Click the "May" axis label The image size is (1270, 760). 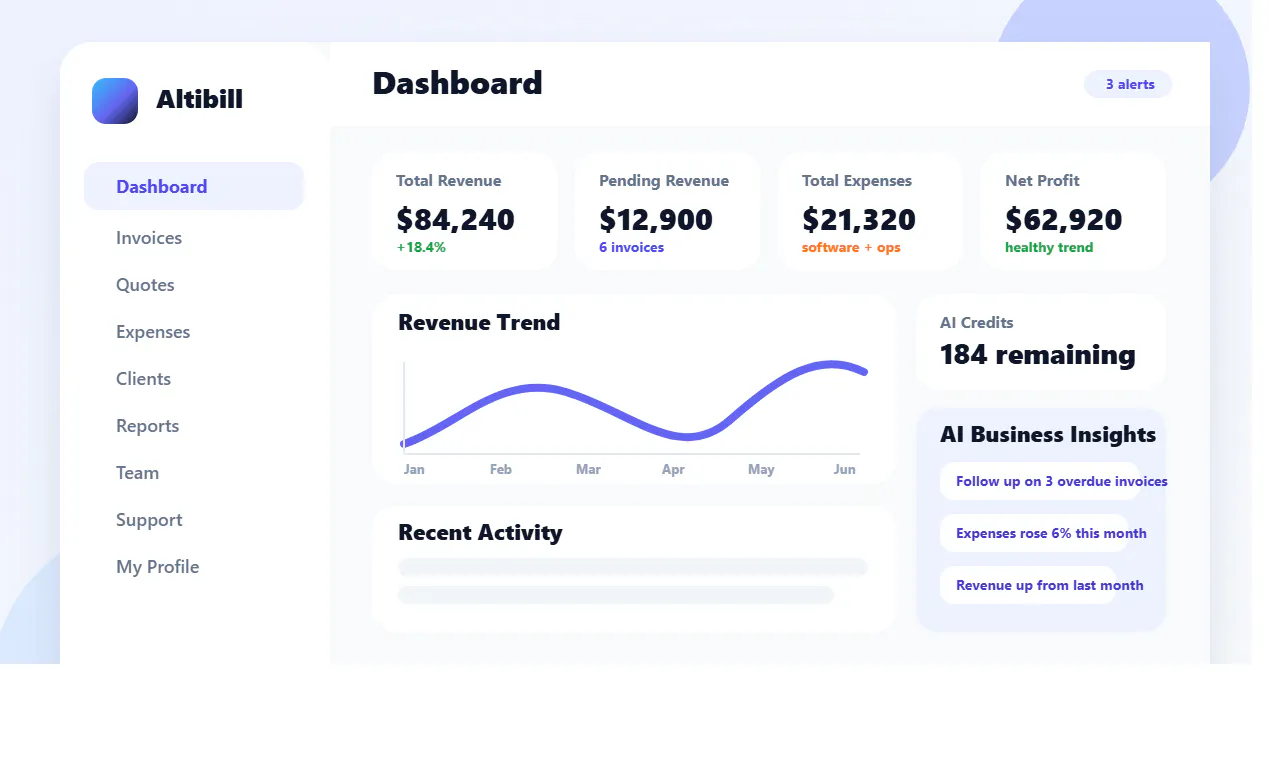tap(761, 469)
